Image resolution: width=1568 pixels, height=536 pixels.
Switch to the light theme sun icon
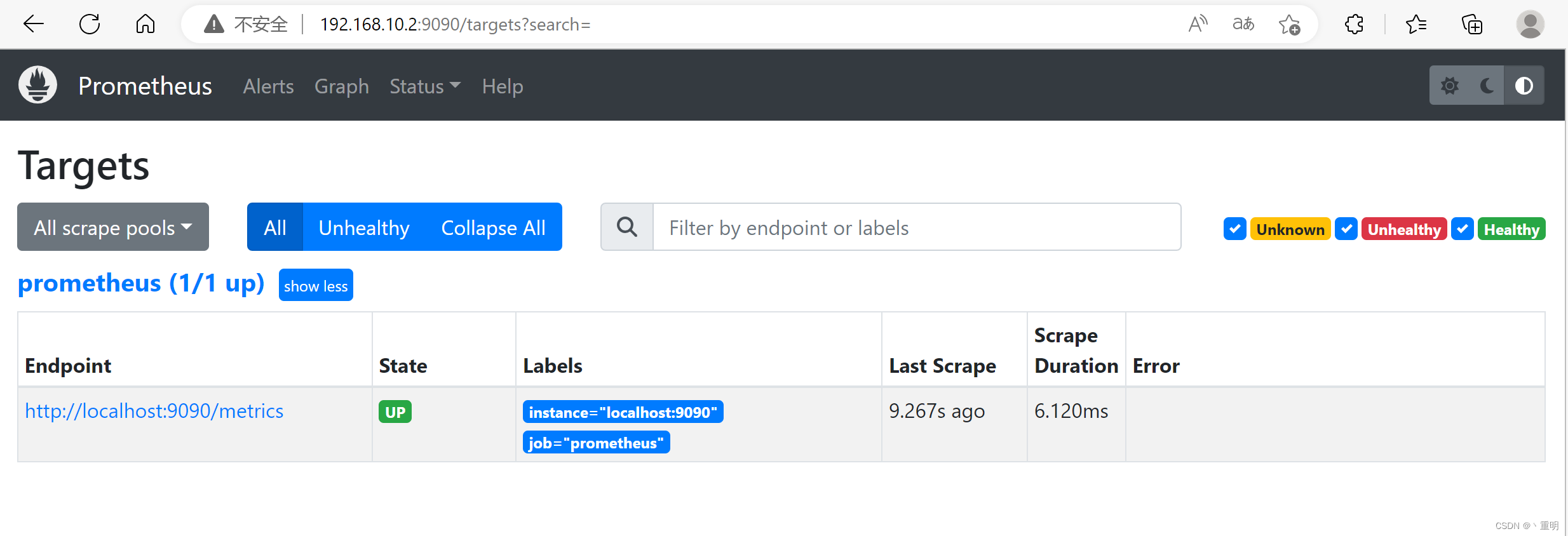1449,86
